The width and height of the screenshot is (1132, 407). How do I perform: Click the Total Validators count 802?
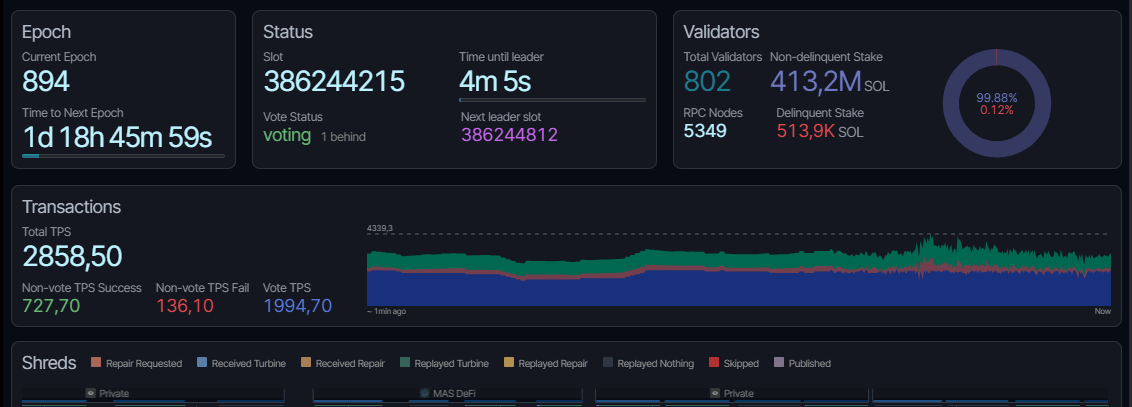[x=708, y=82]
